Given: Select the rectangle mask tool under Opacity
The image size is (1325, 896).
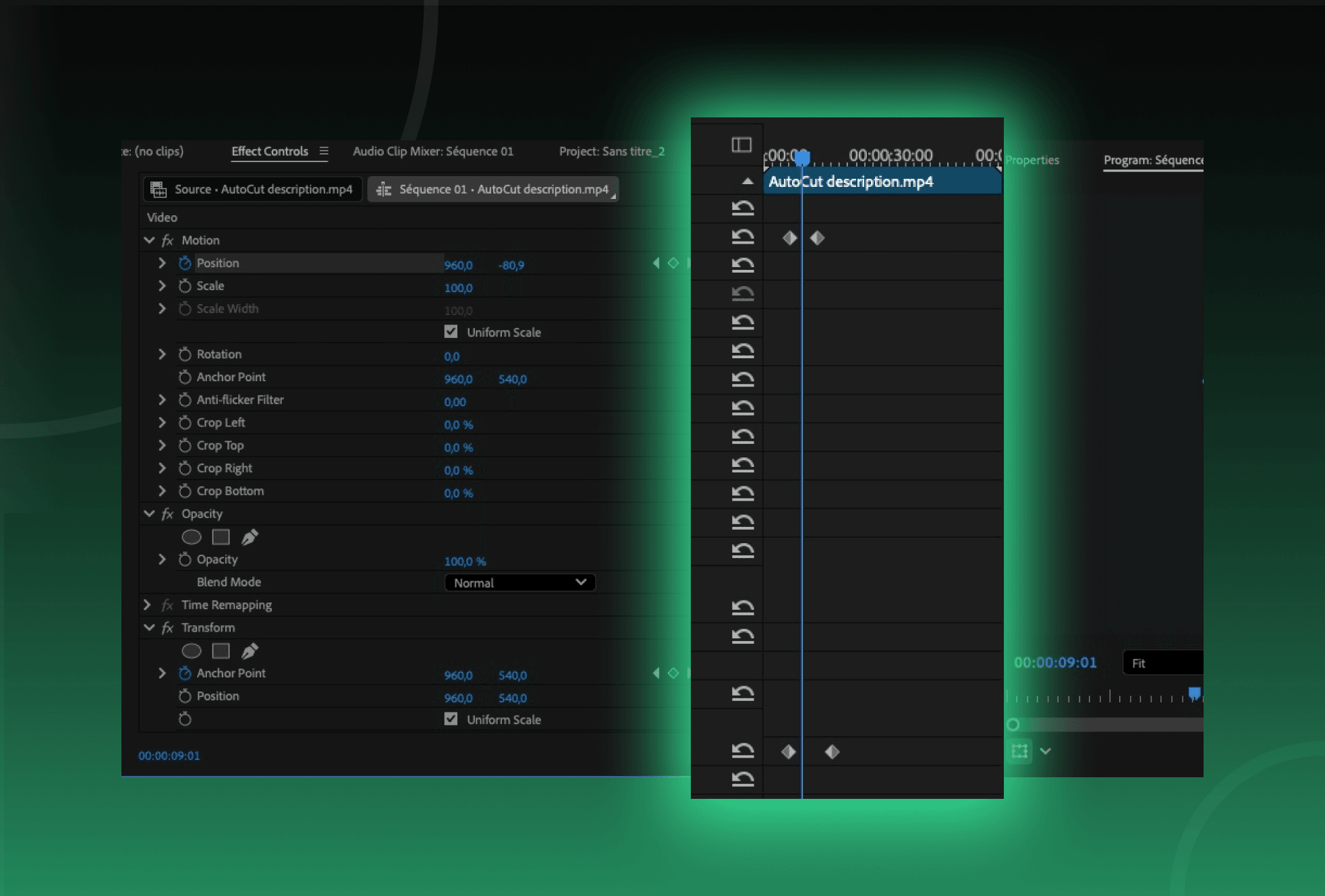Looking at the screenshot, I should point(221,536).
